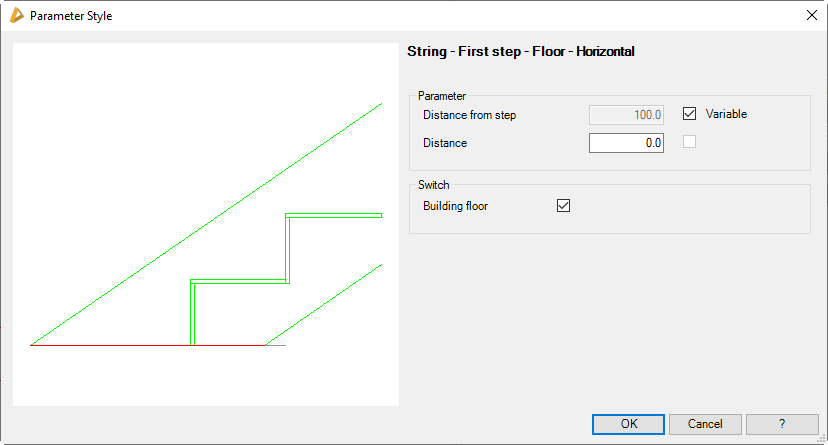Image resolution: width=828 pixels, height=445 pixels.
Task: Click the Distance from step label
Action: tap(469, 115)
